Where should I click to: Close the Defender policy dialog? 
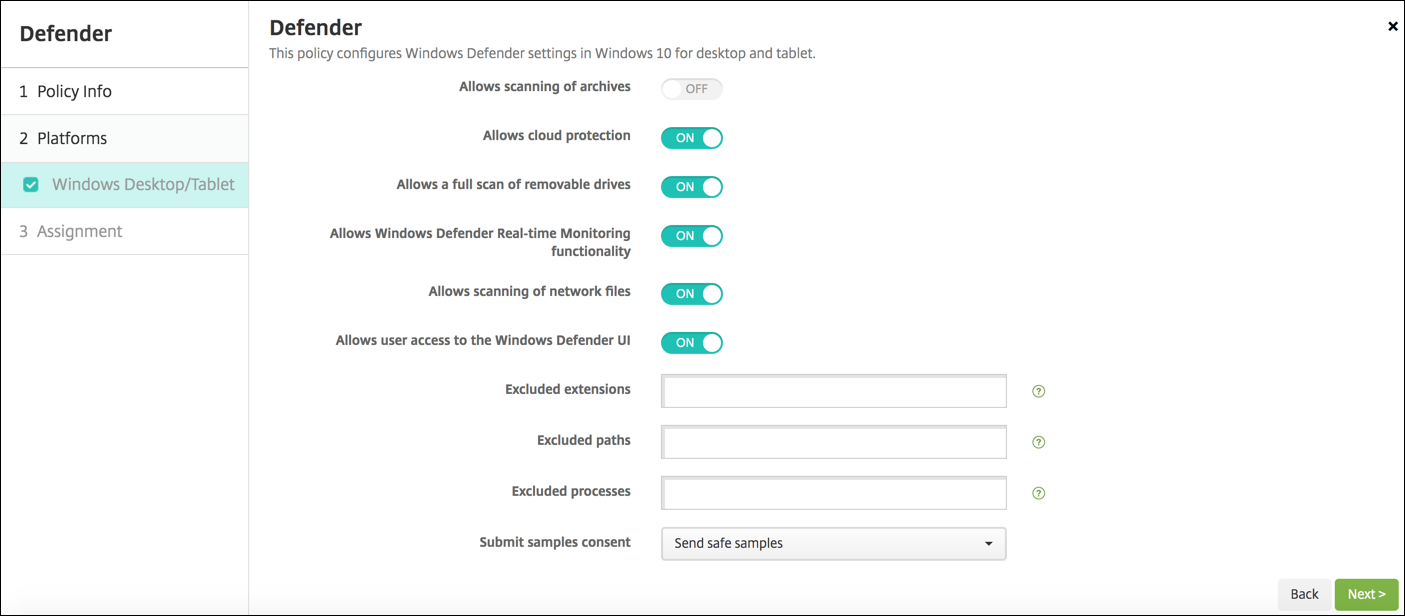[x=1392, y=27]
